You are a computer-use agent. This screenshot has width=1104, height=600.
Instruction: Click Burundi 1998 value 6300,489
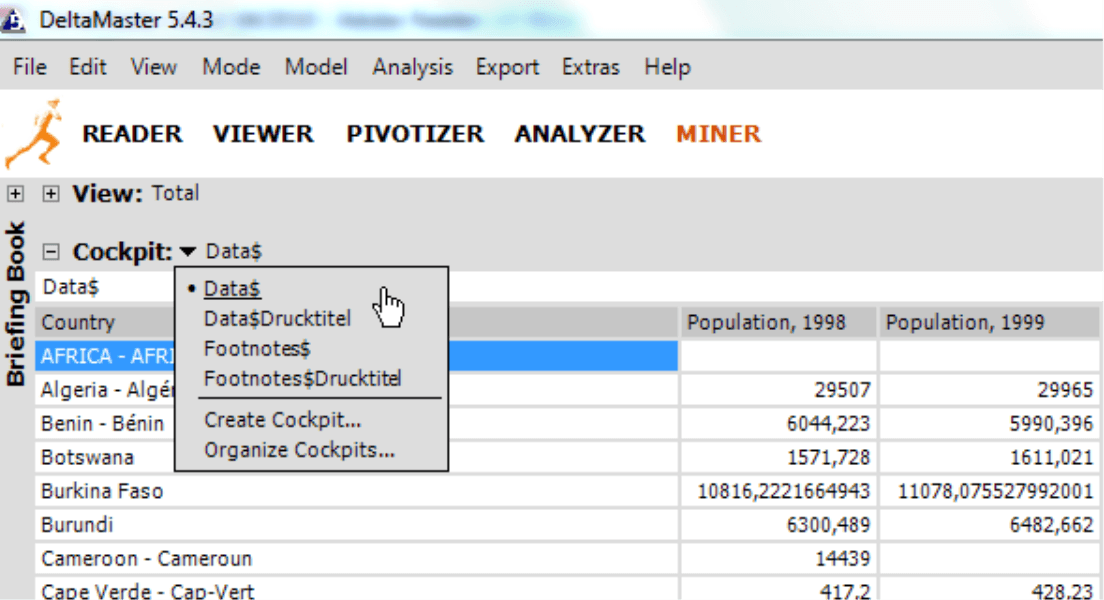coord(828,525)
